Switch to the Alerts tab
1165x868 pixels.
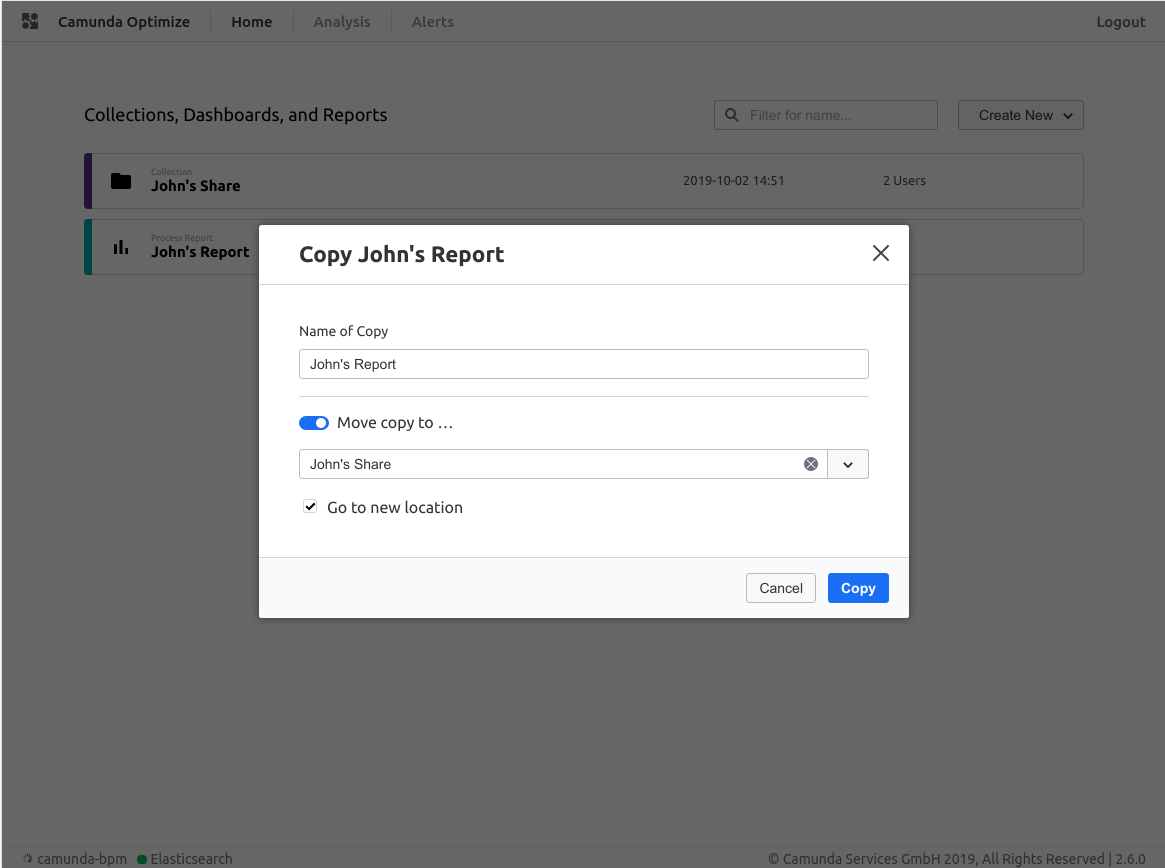click(x=432, y=21)
